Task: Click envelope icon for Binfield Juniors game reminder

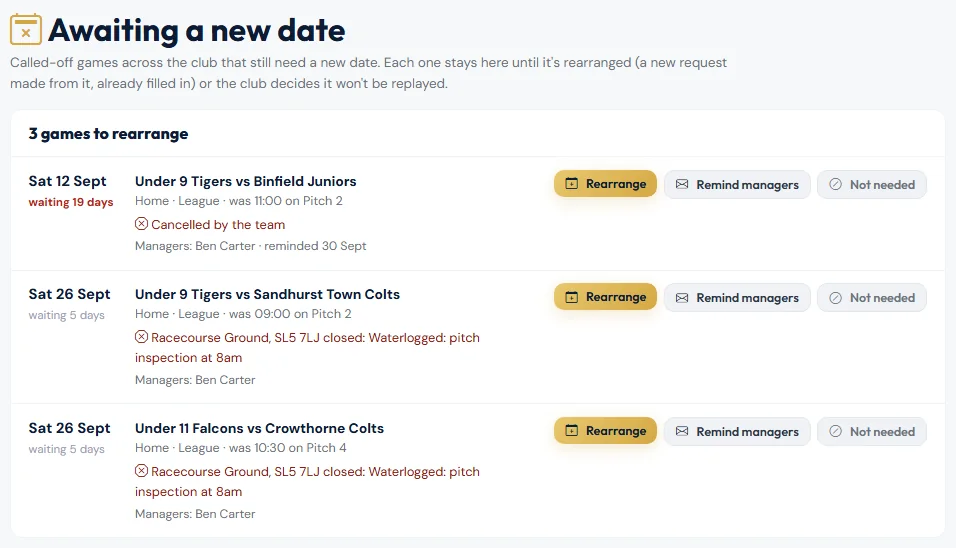Action: point(682,184)
